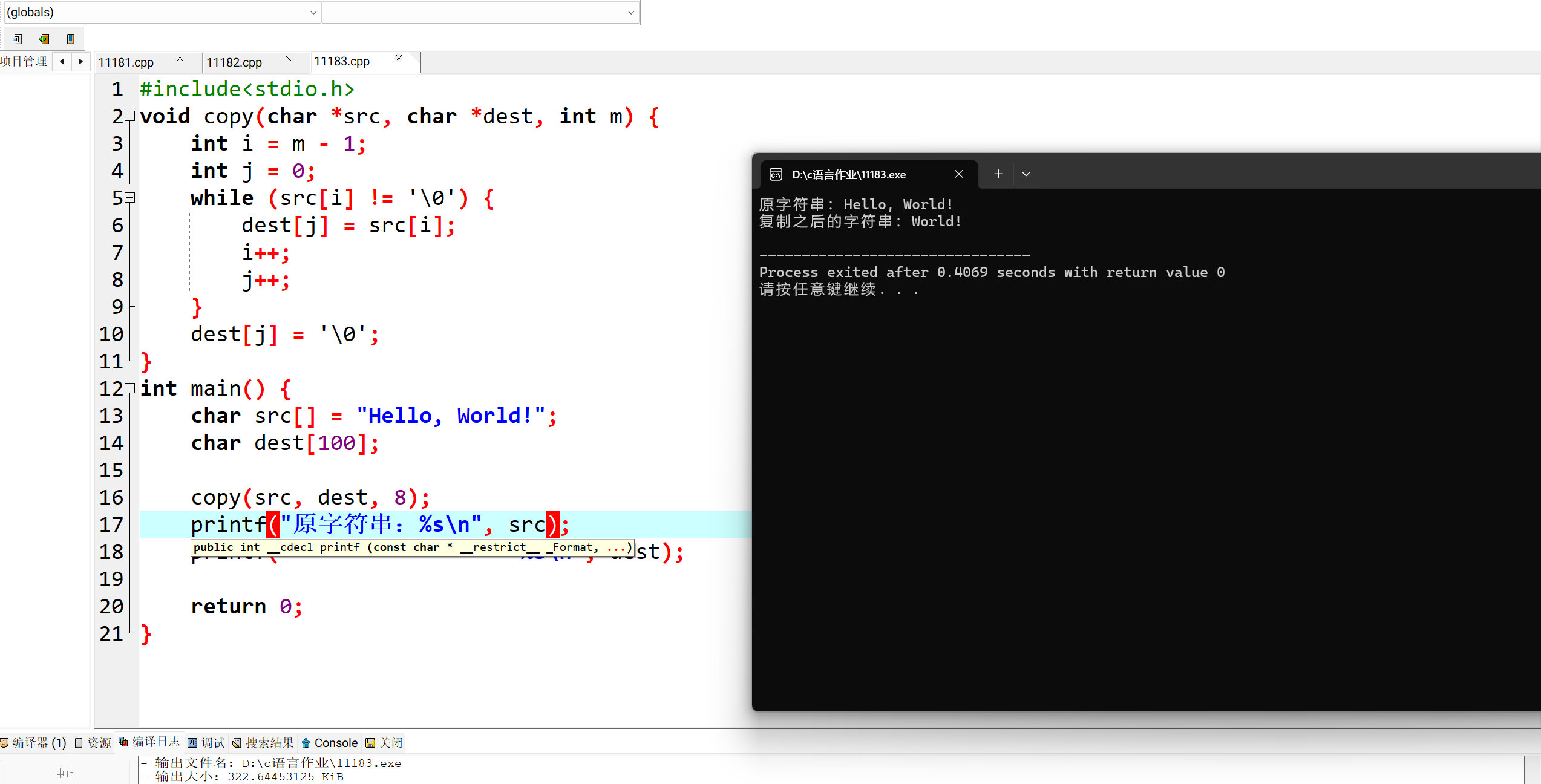Click the goto-bookmark toolbar icon
This screenshot has width=1541, height=784.
[x=18, y=39]
